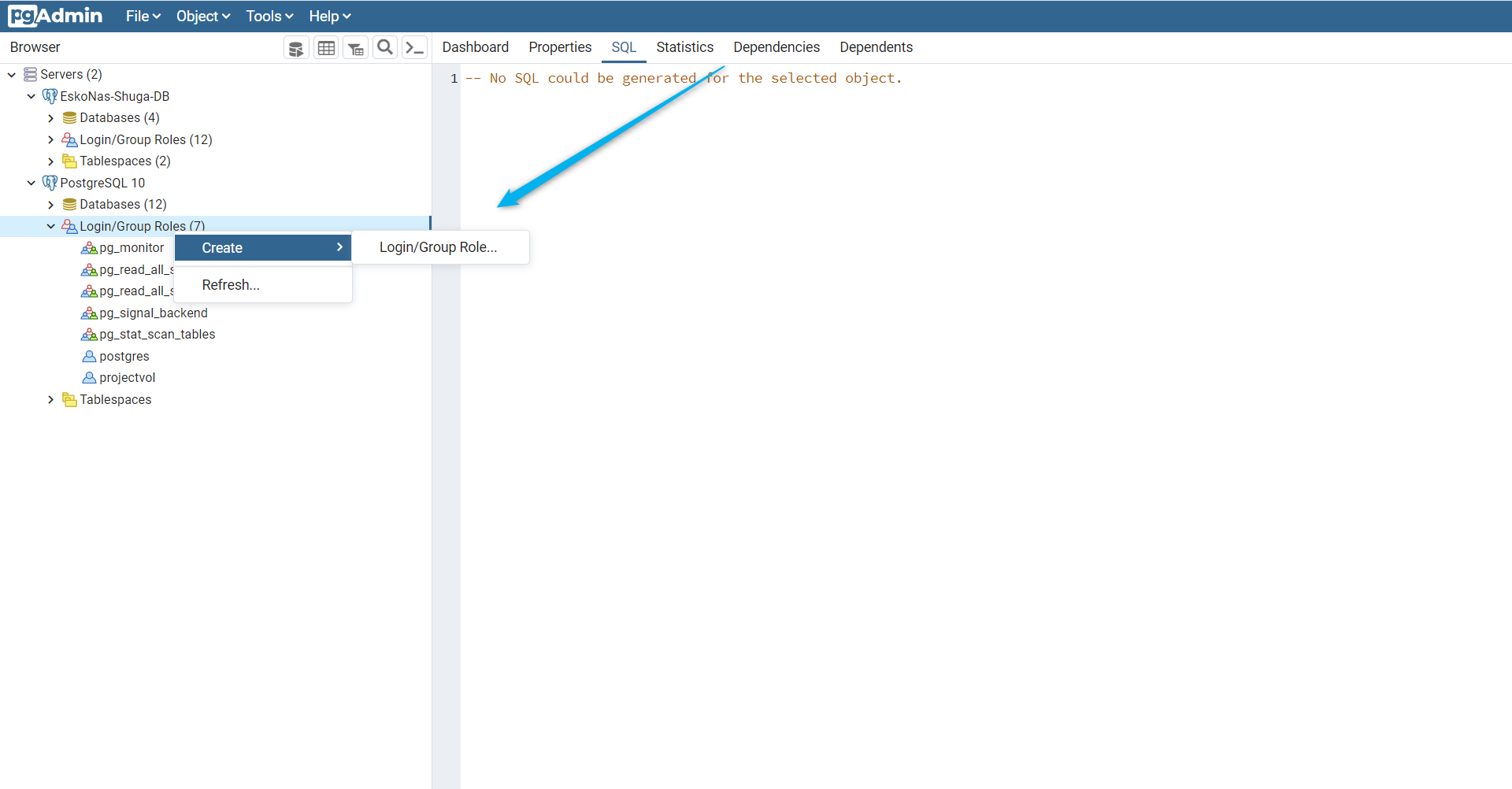Expand Databases (4) under EskoNas-Shuga-DB

[51, 117]
